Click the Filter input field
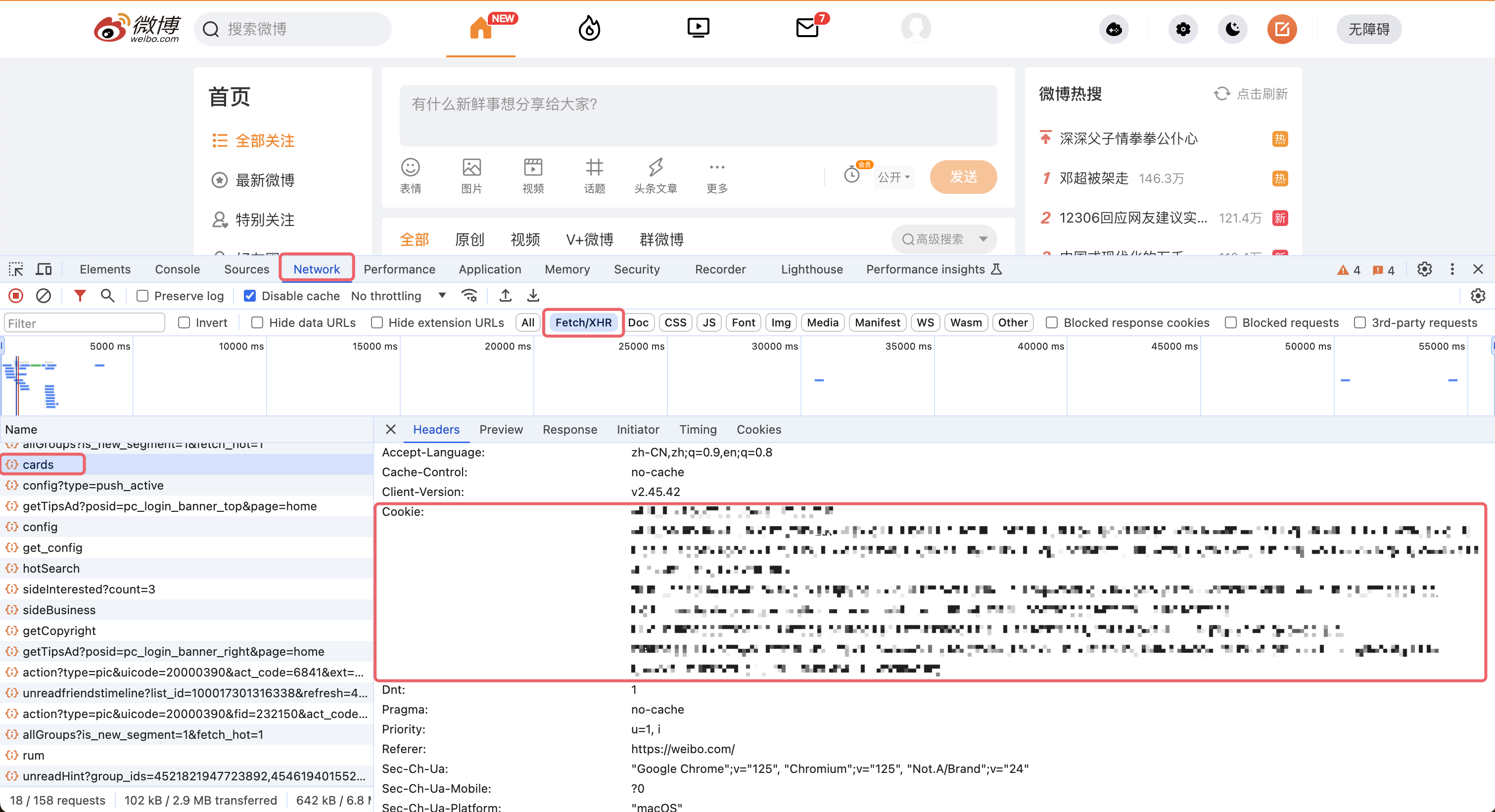The height and width of the screenshot is (812, 1495). click(85, 322)
